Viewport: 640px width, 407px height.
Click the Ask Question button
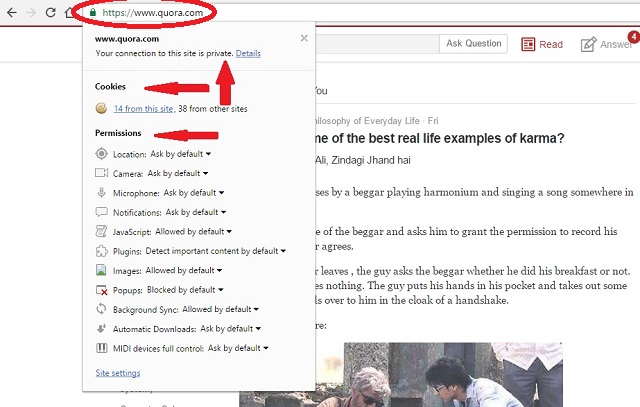(x=474, y=44)
